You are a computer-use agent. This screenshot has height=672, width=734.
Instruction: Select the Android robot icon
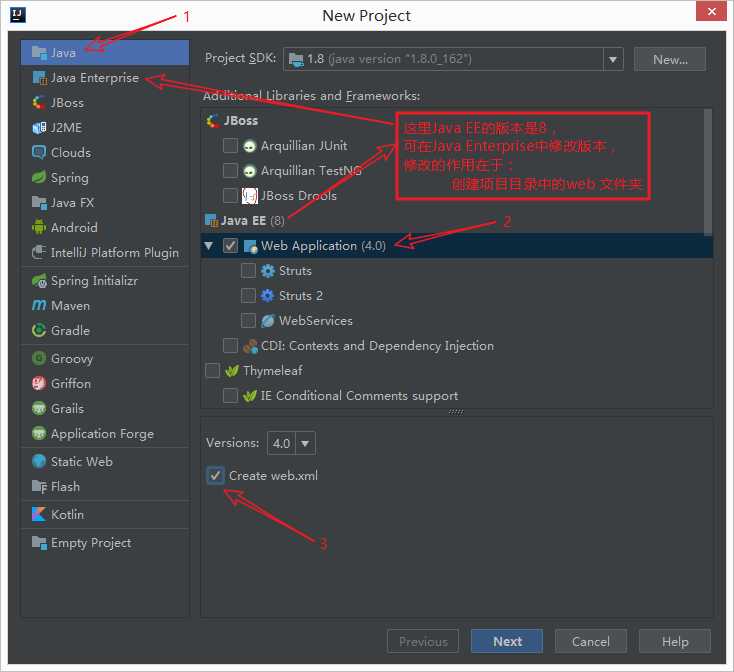point(39,227)
